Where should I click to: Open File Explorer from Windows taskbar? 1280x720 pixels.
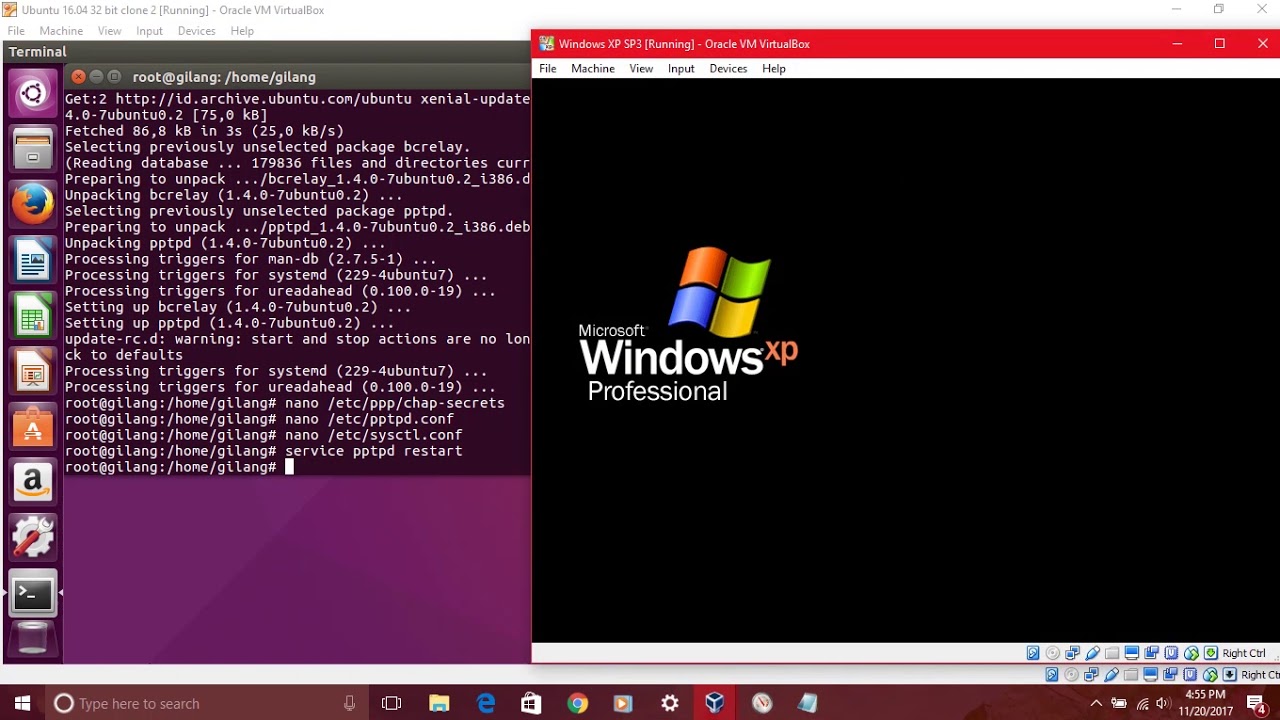tap(439, 703)
